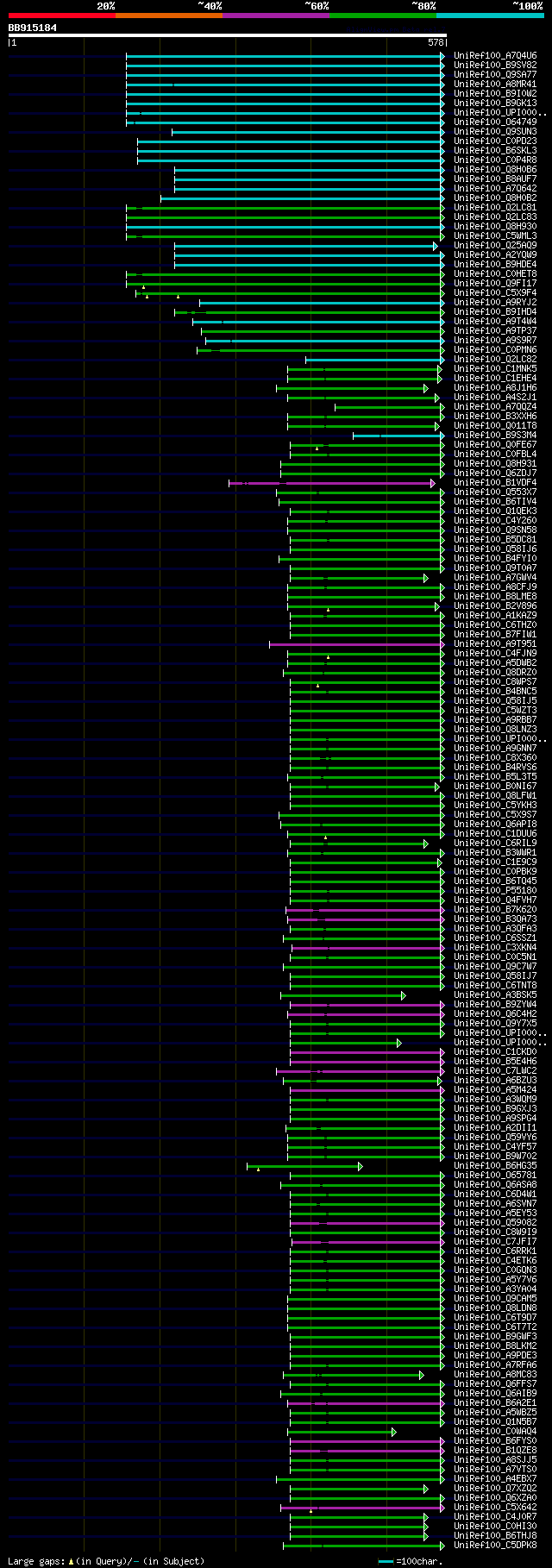
Task: Click hit label UniRef100_Q2LC82
Action: [495, 359]
